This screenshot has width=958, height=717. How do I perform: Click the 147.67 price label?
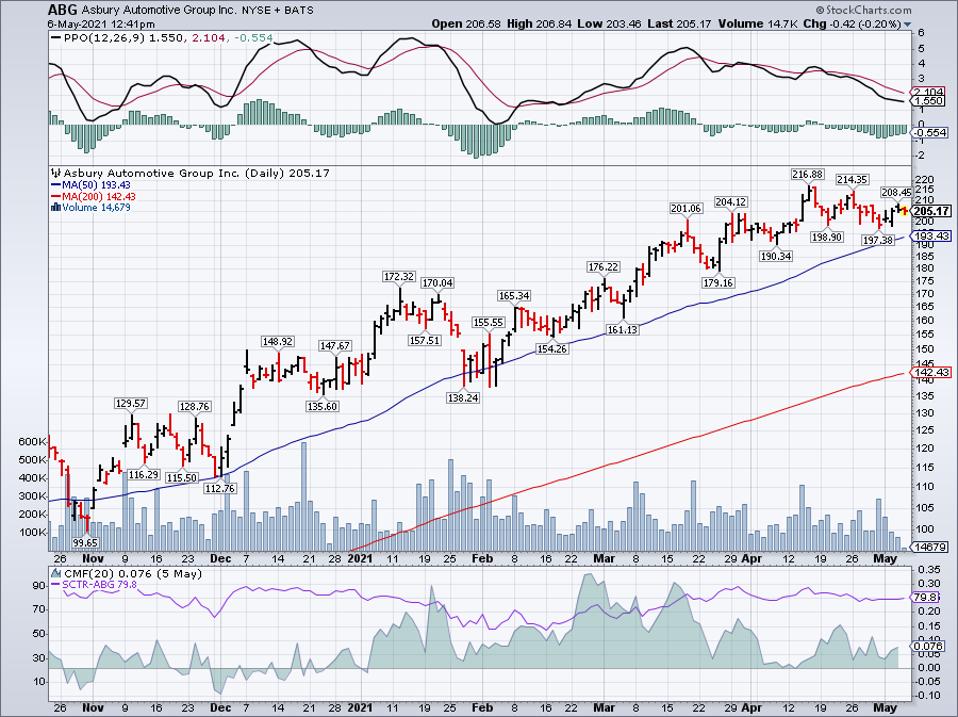[x=335, y=346]
